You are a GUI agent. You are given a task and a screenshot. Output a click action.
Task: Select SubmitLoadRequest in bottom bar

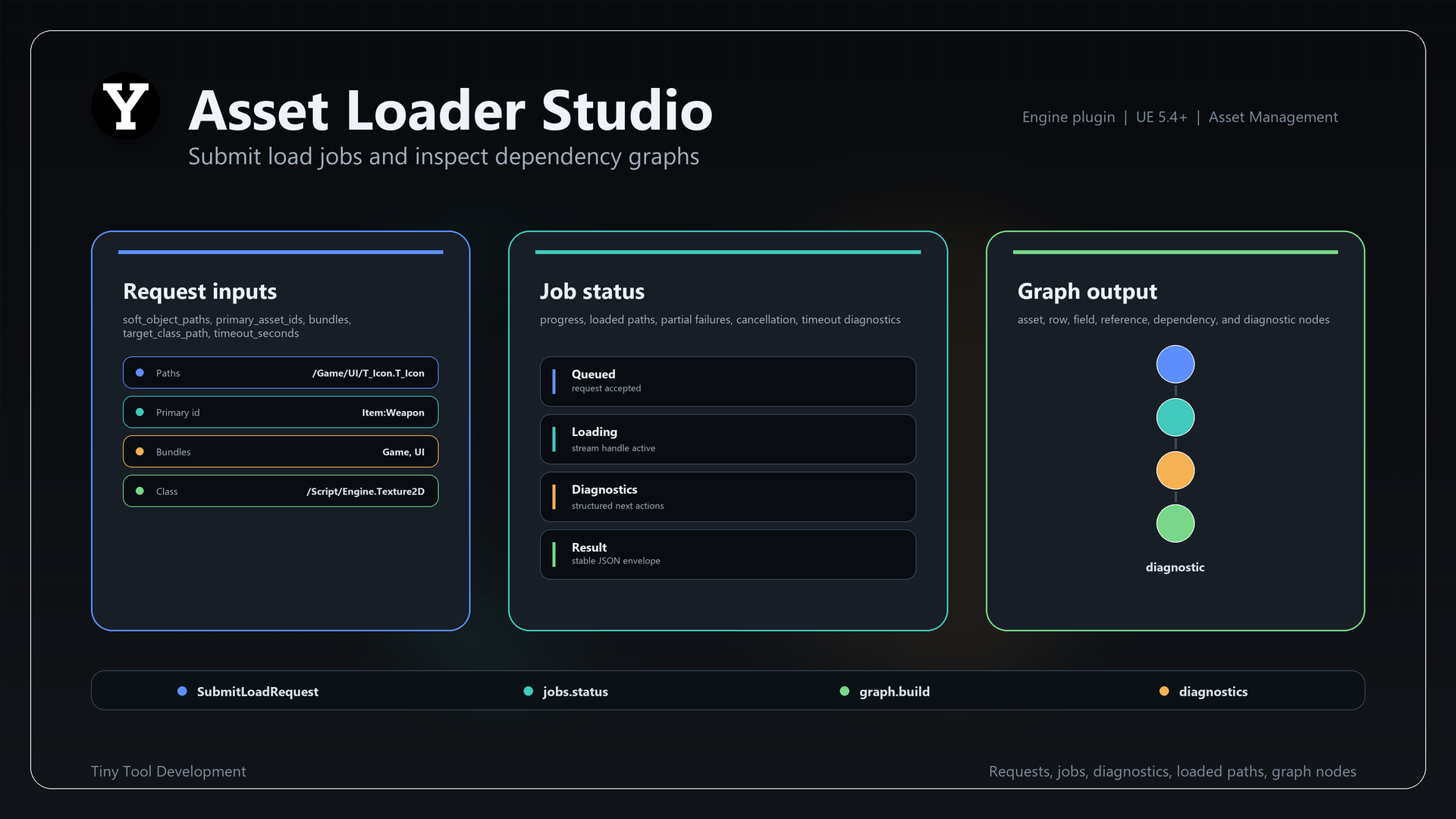[258, 692]
